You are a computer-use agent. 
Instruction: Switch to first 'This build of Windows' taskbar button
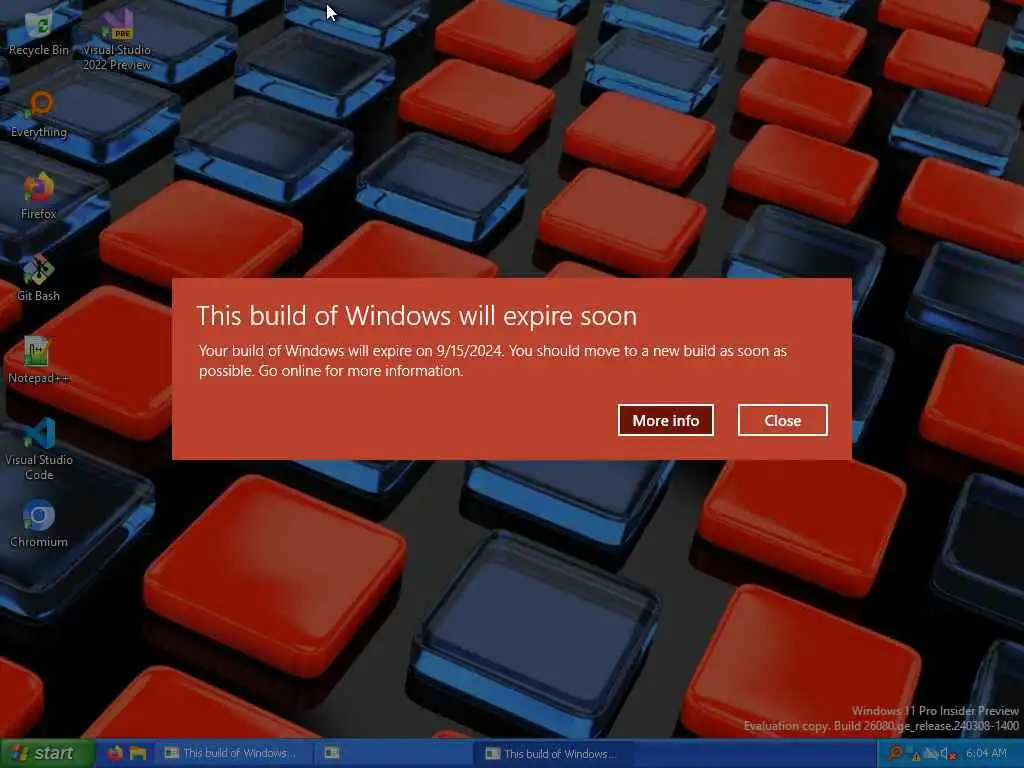(x=234, y=754)
